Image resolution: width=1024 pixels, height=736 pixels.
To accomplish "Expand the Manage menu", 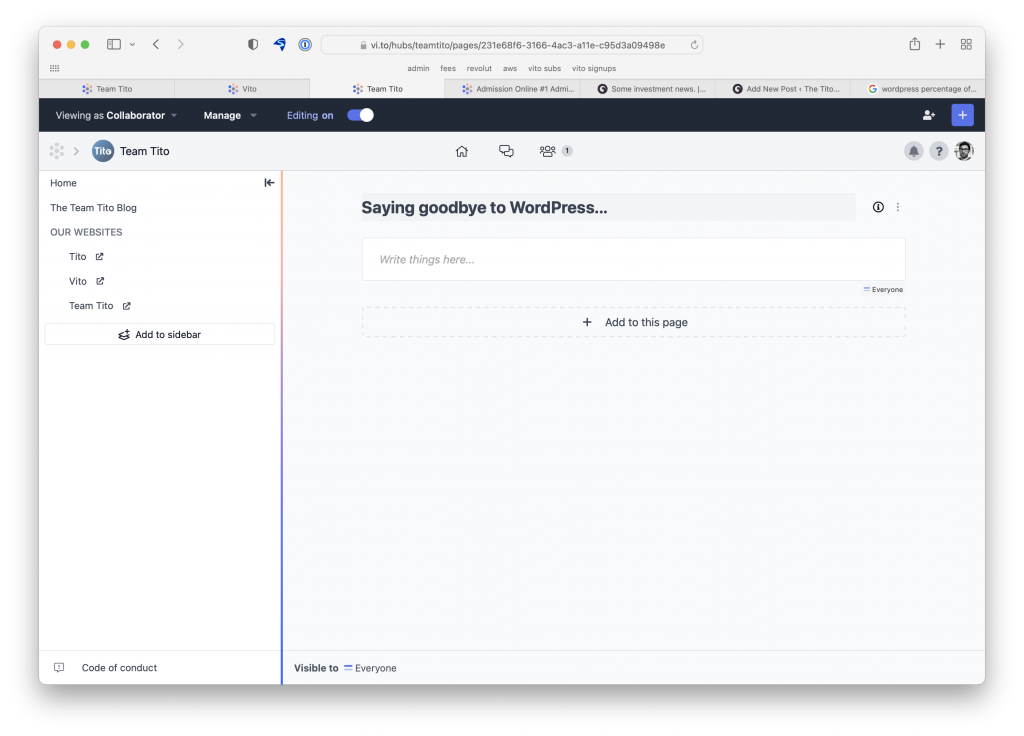I will point(230,116).
